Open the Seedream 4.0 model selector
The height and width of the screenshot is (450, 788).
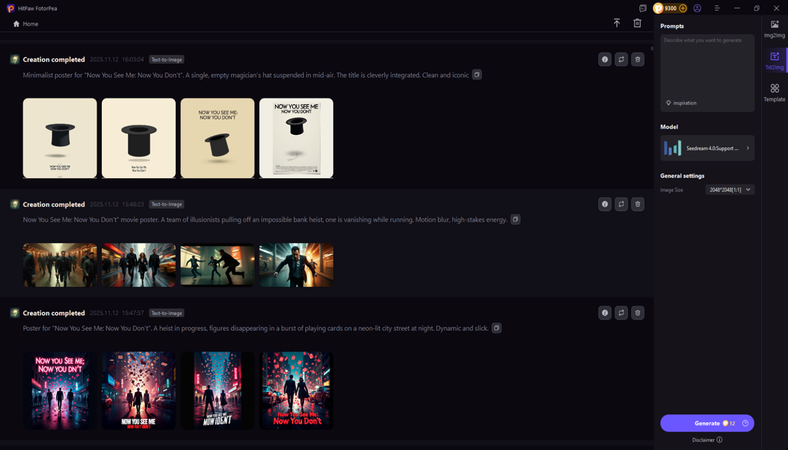click(x=707, y=148)
